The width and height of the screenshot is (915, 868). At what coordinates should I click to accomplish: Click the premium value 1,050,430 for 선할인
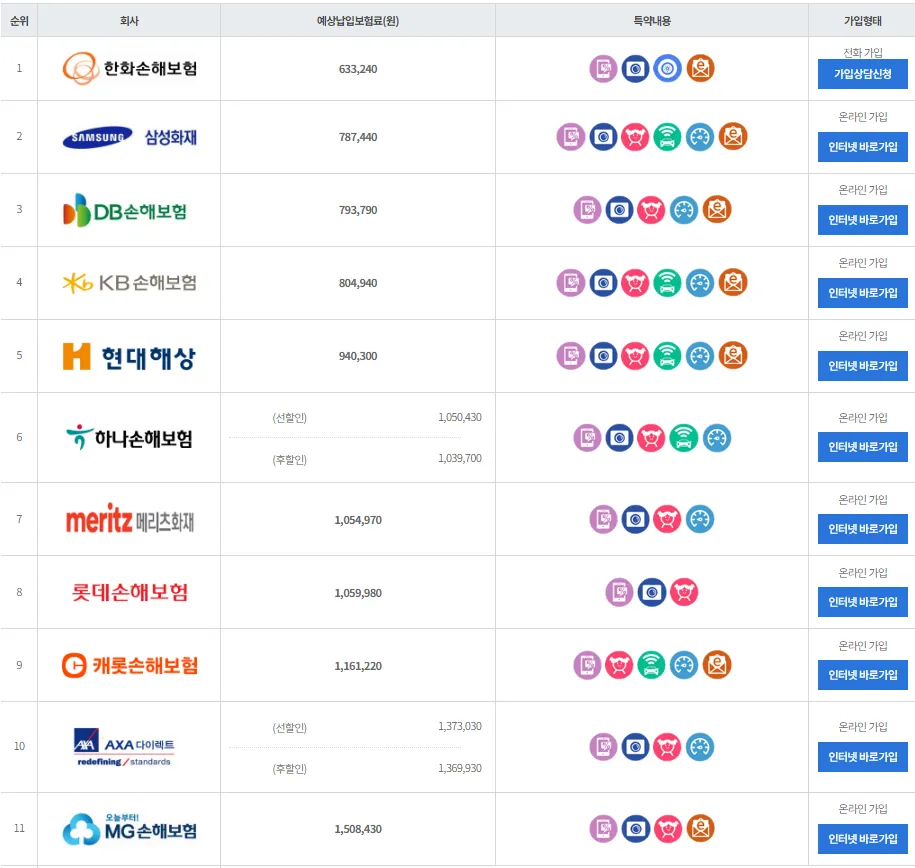pos(460,417)
